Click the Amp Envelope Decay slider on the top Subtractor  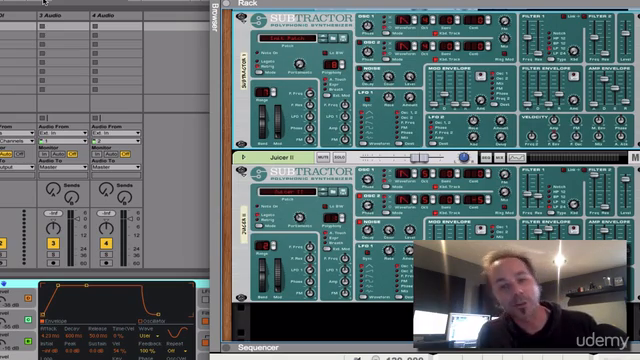604,79
